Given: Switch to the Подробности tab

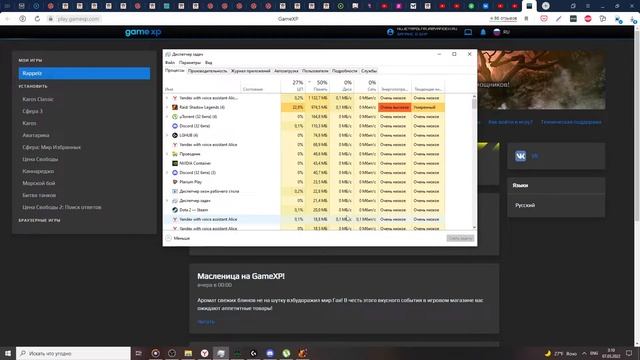Looking at the screenshot, I should click(344, 71).
